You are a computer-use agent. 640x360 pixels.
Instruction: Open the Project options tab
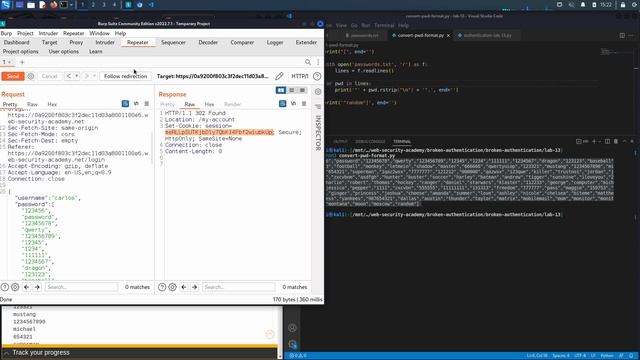[20, 52]
